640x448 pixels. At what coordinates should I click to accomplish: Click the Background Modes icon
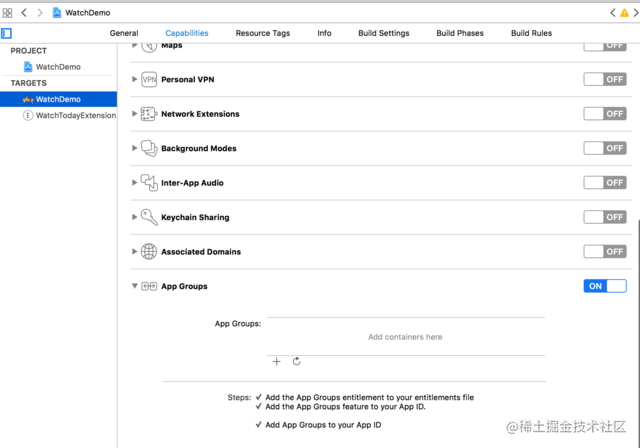click(x=149, y=149)
